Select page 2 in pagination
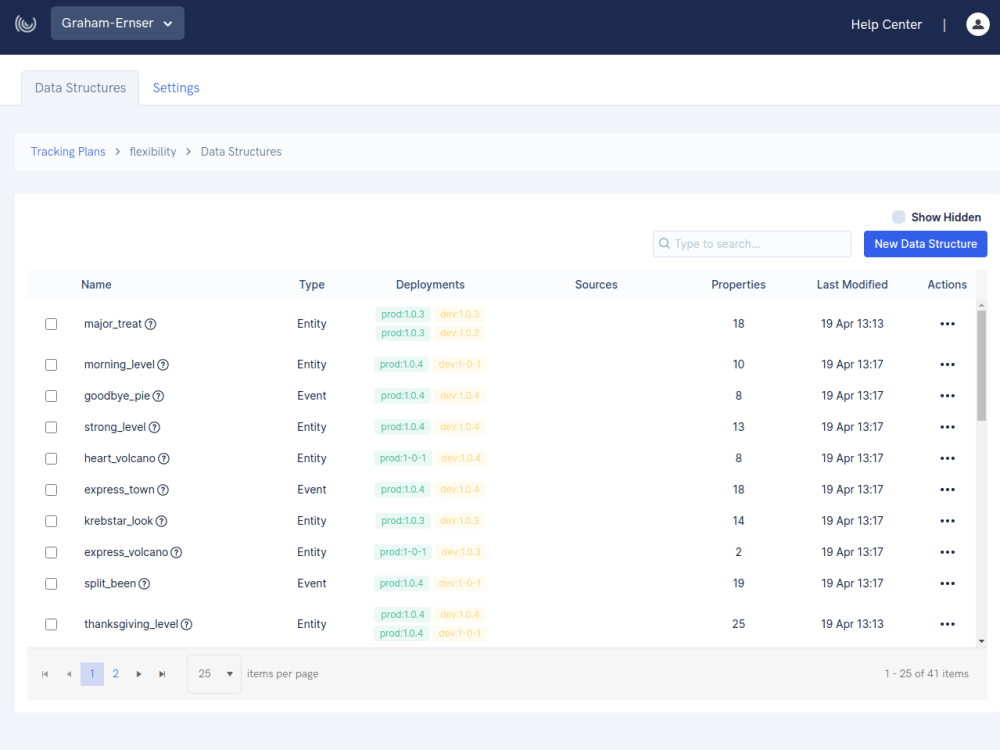The width and height of the screenshot is (1000, 750). tap(115, 674)
